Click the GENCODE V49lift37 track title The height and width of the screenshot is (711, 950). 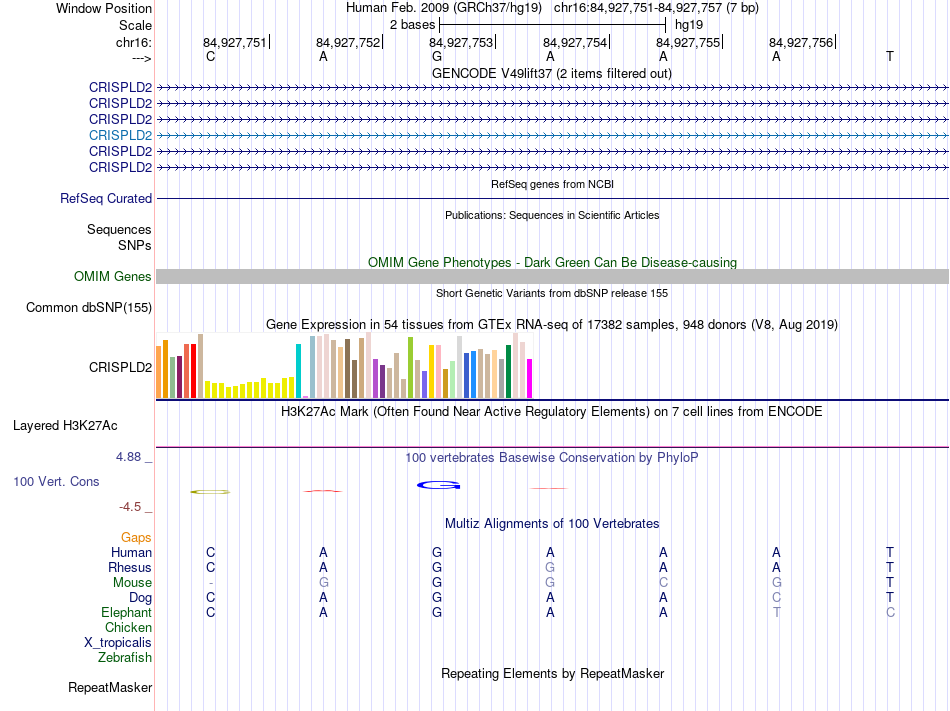tap(551, 74)
